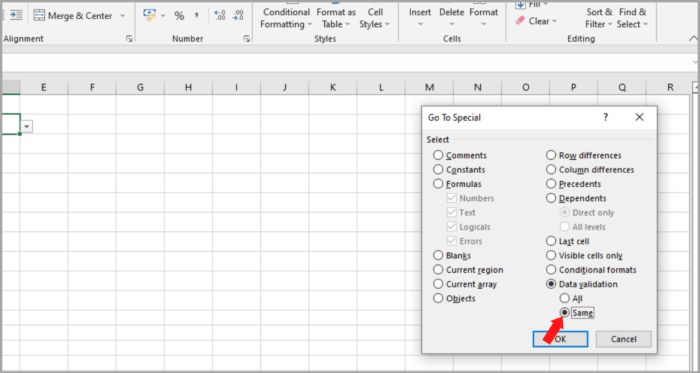700x373 pixels.
Task: Open the Cell Styles menu
Action: pos(375,18)
